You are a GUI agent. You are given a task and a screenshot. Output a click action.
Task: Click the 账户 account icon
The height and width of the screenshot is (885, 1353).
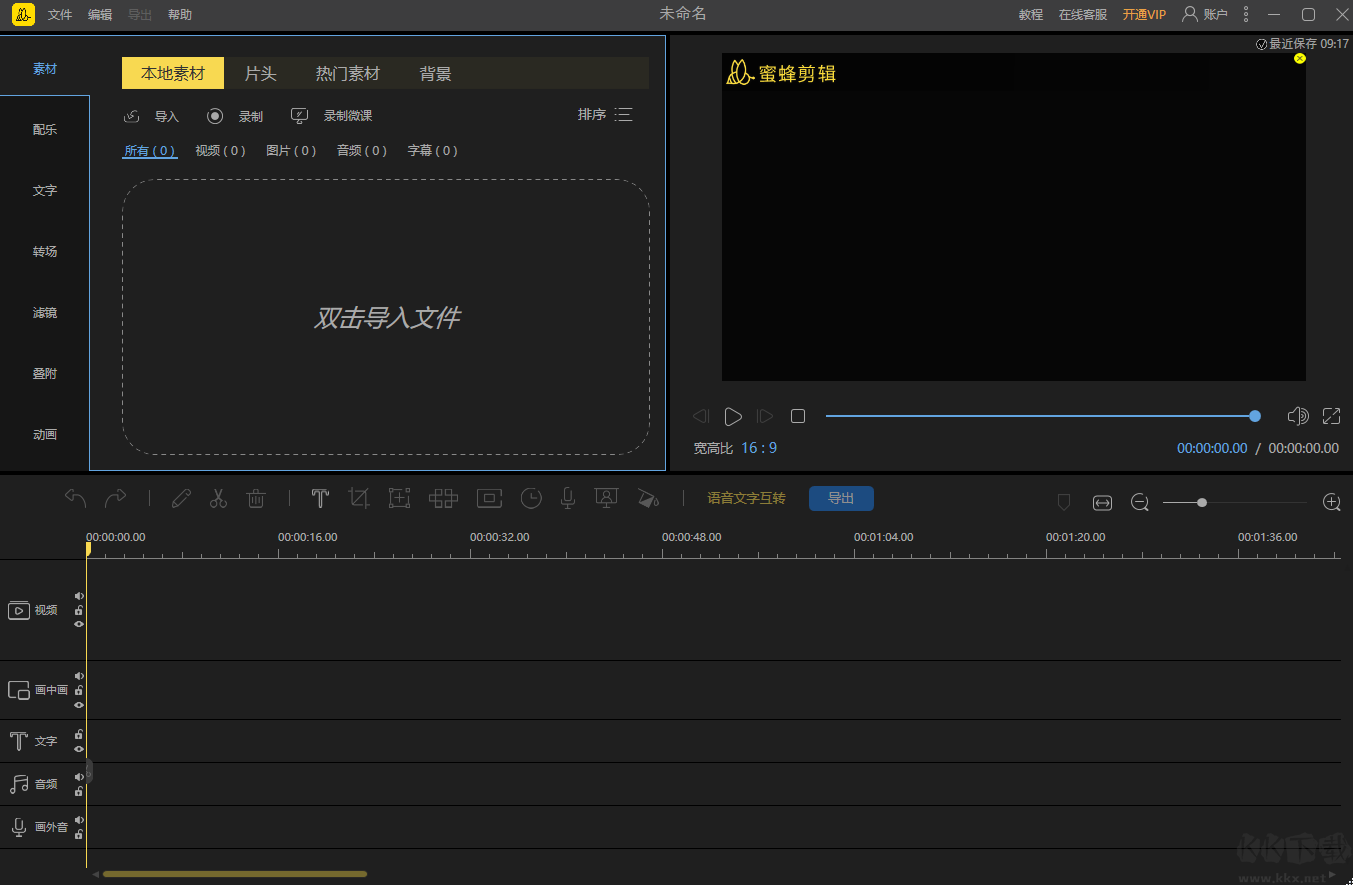1190,14
